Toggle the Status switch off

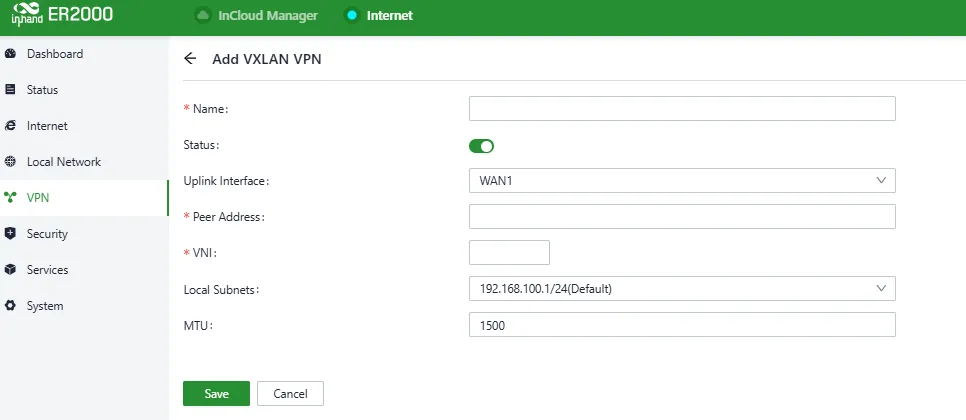click(x=481, y=146)
